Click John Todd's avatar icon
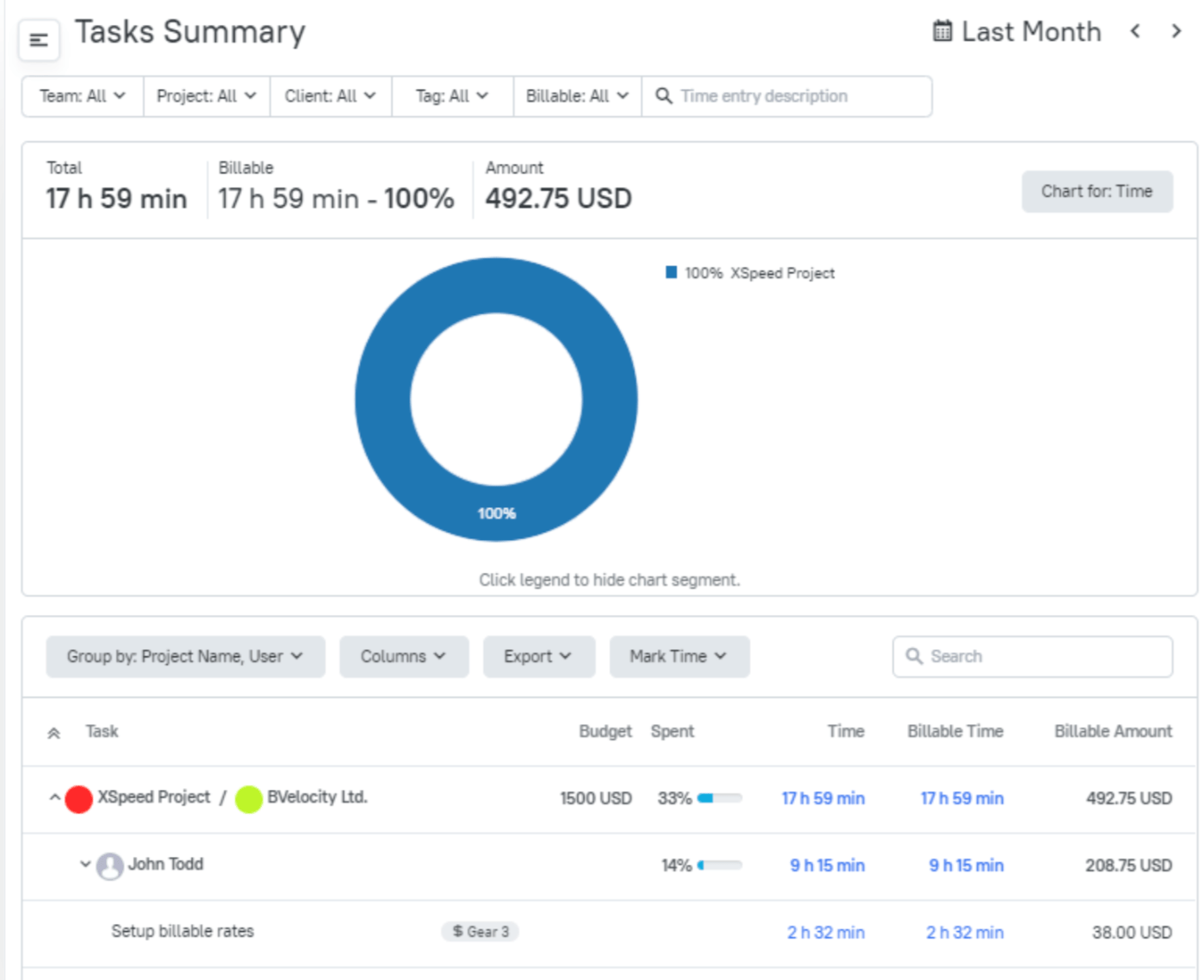The width and height of the screenshot is (1204, 980). pyautogui.click(x=109, y=865)
